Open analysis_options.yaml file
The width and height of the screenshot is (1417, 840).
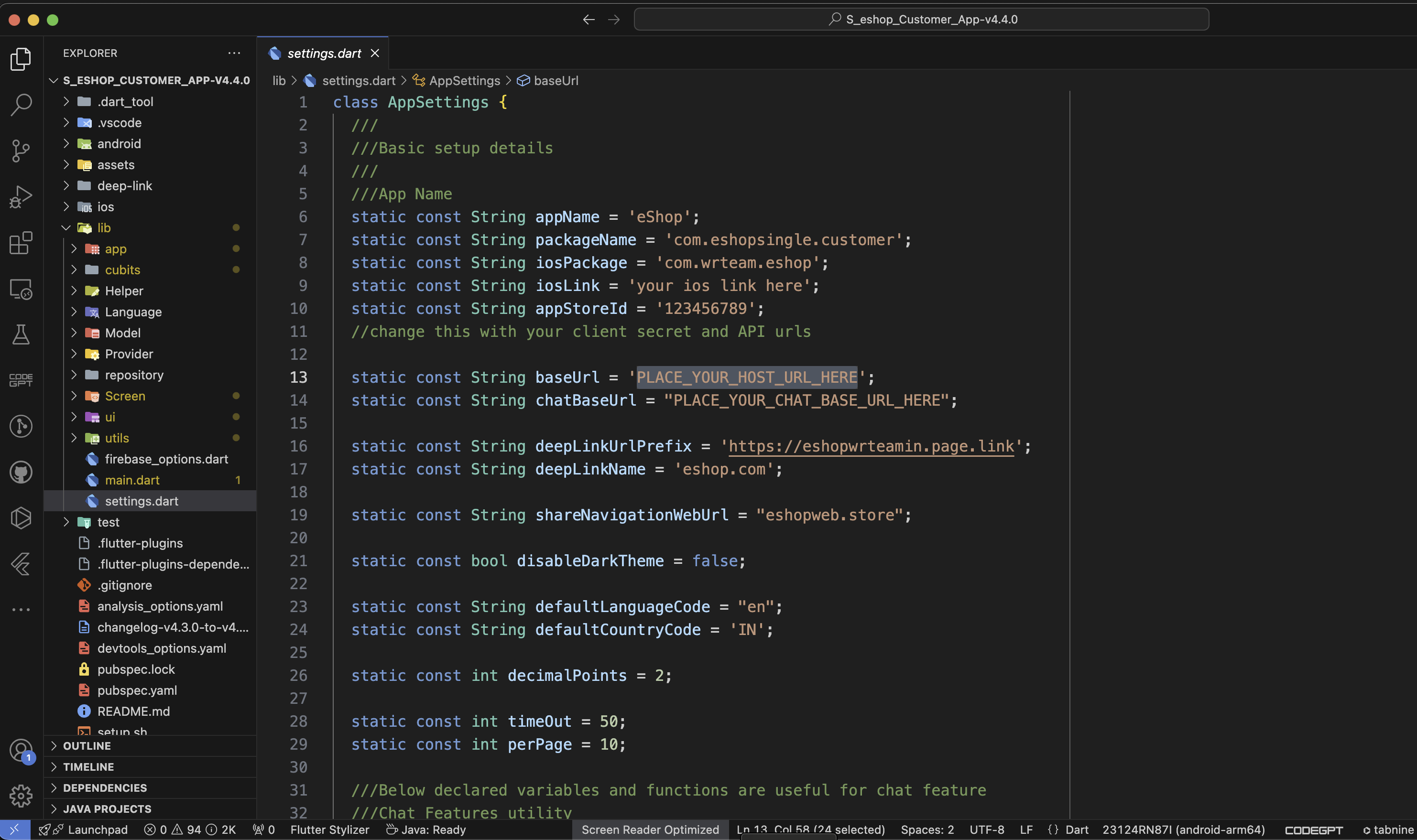150,606
